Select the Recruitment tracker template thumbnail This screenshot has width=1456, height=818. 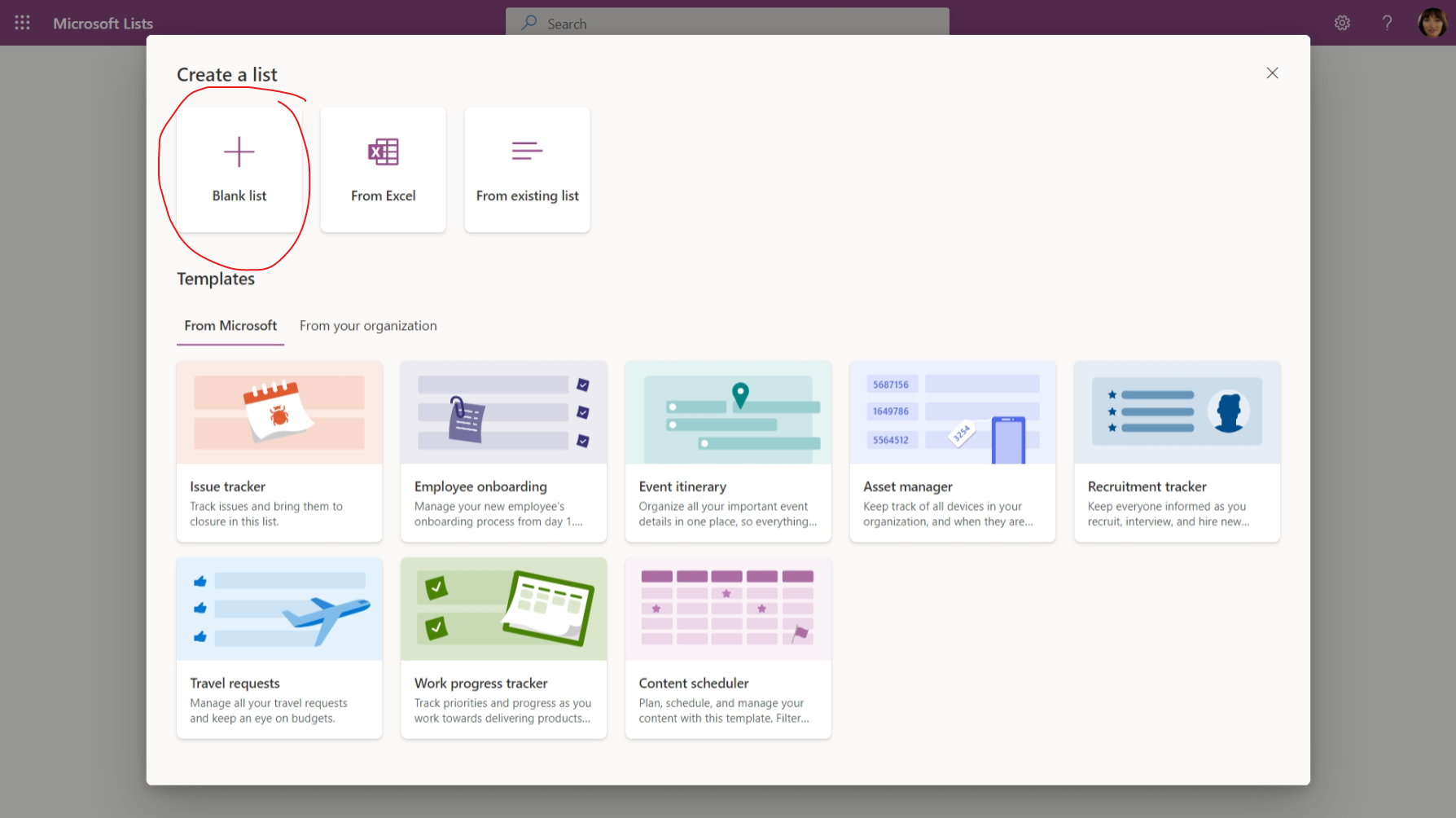coord(1178,413)
